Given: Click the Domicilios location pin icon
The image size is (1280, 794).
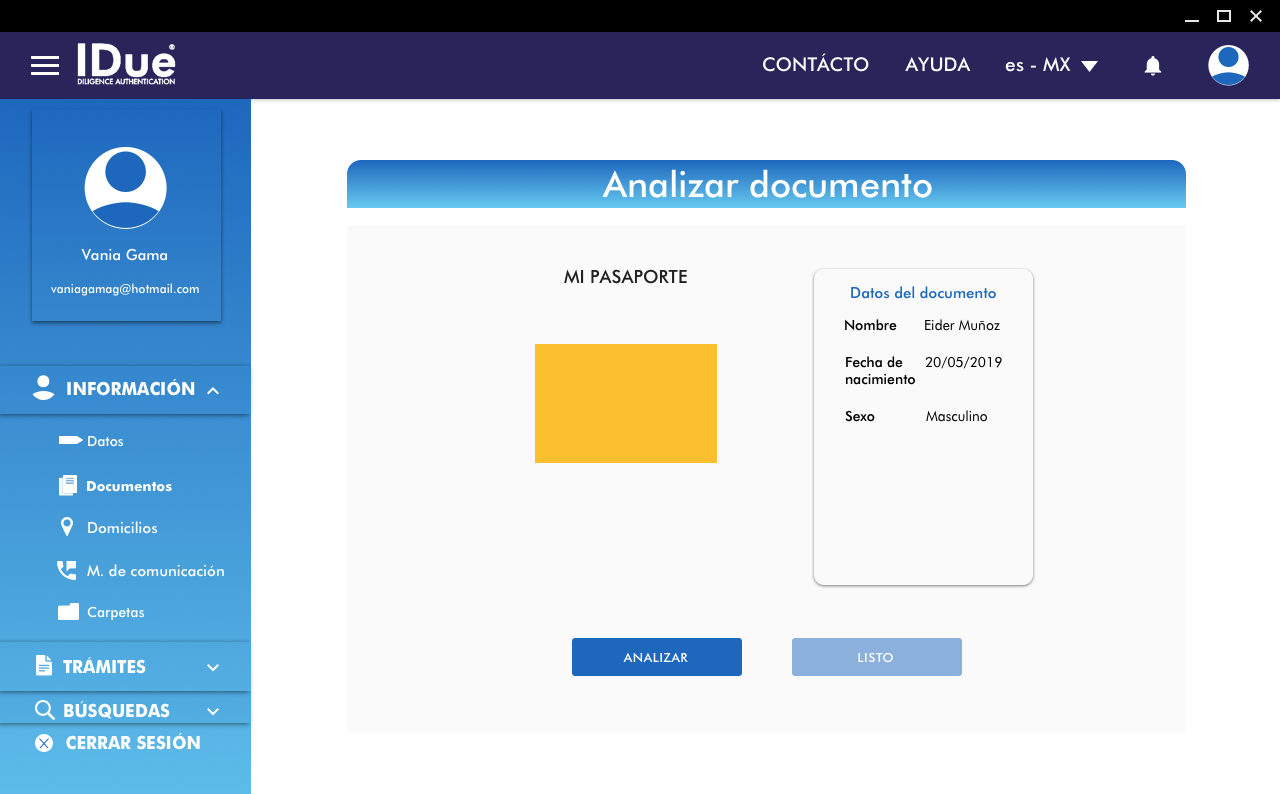Looking at the screenshot, I should pos(67,527).
